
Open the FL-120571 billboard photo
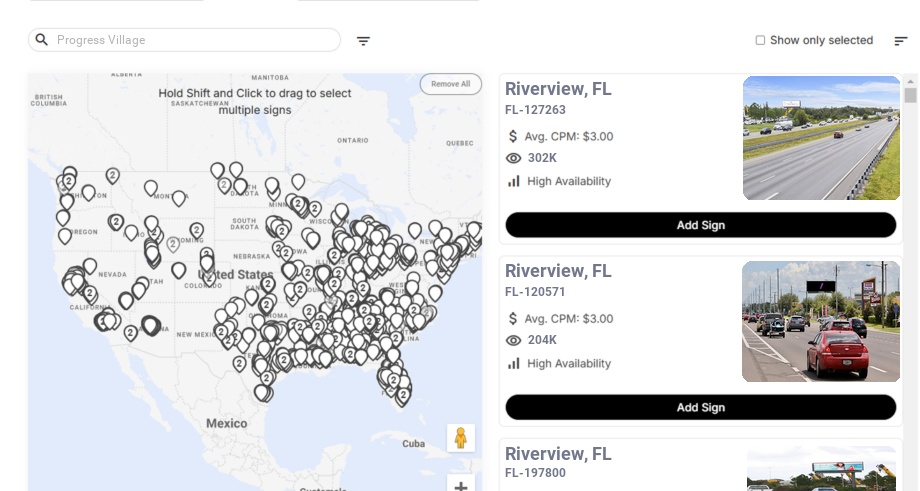821,321
